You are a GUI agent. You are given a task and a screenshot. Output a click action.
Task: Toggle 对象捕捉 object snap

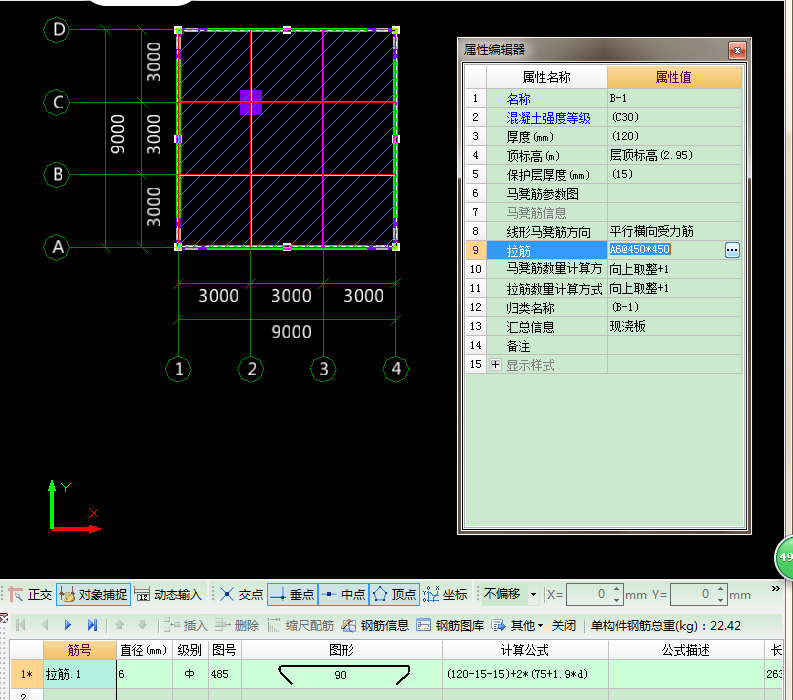click(x=94, y=594)
